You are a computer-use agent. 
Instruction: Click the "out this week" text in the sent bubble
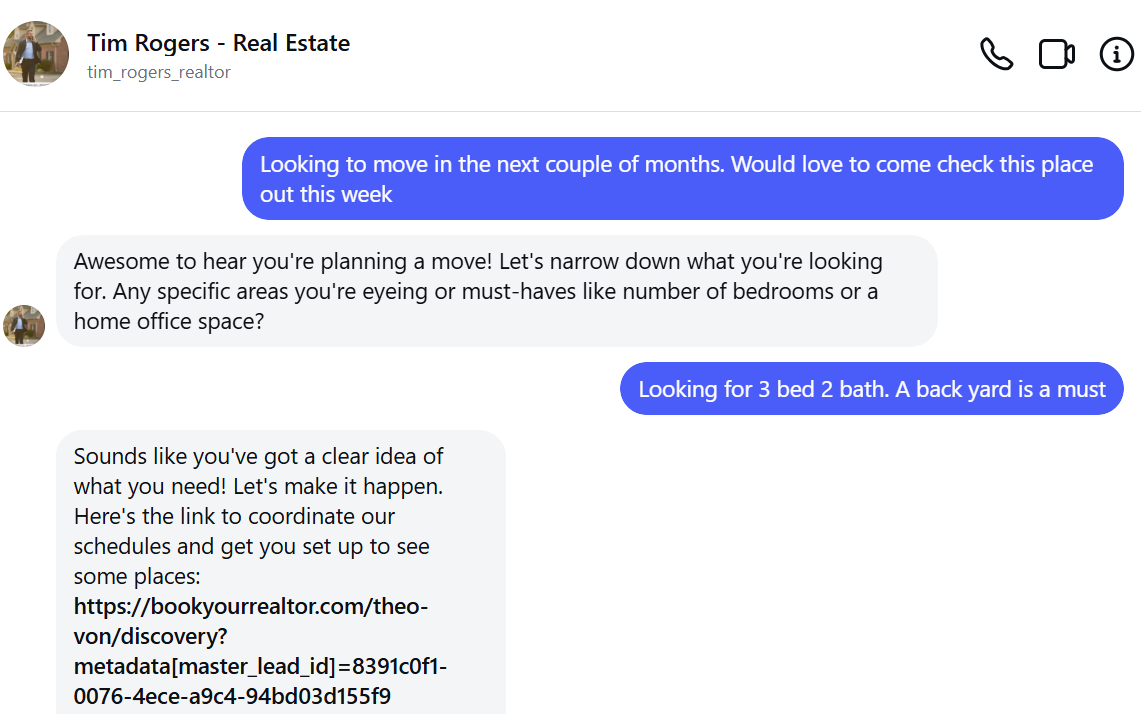pos(326,194)
